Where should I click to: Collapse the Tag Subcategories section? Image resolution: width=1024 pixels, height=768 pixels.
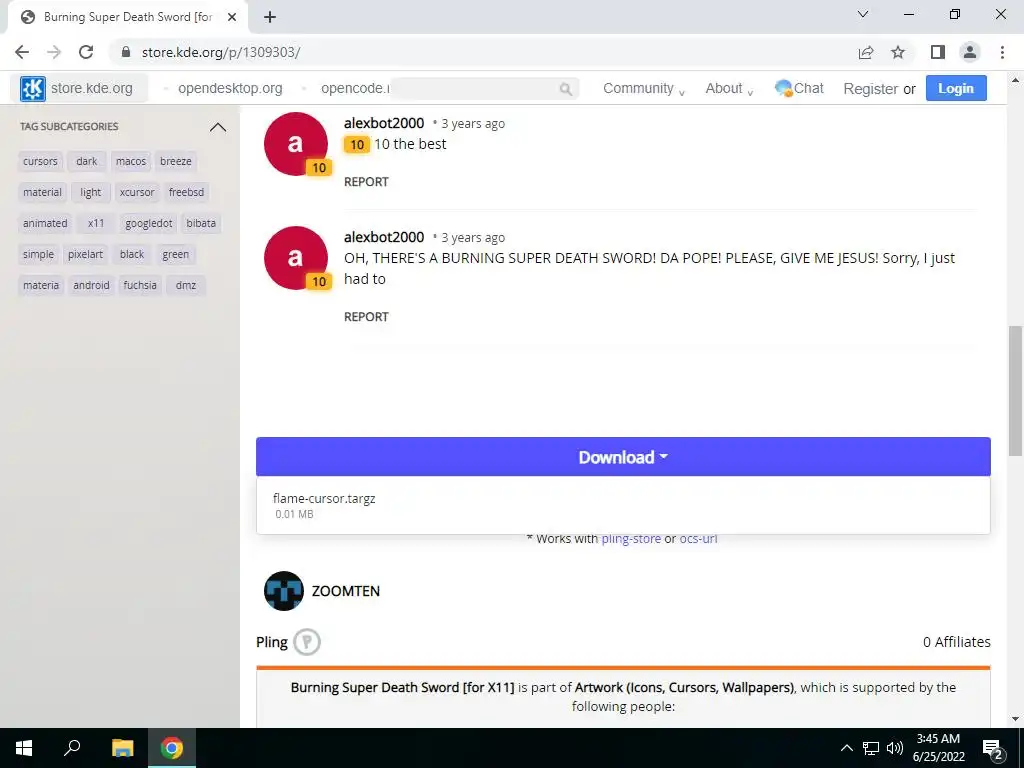coord(218,127)
